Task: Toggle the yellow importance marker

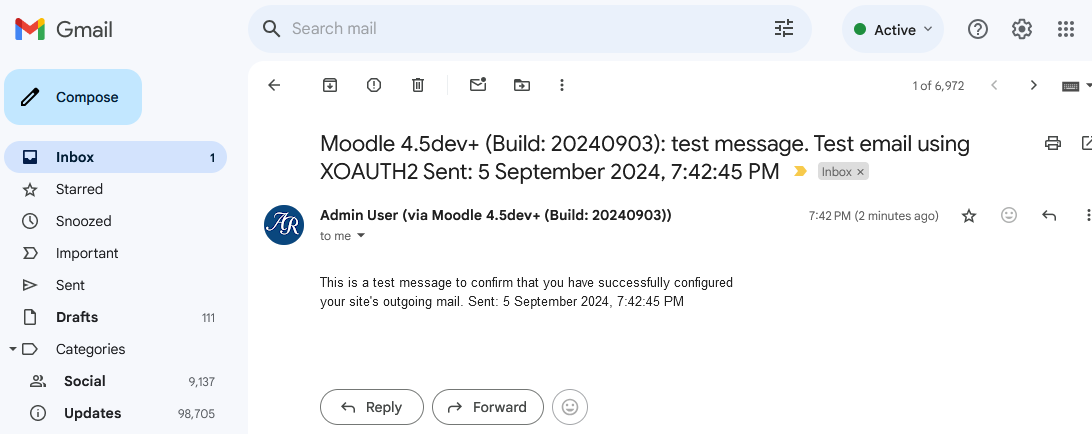Action: click(x=801, y=171)
